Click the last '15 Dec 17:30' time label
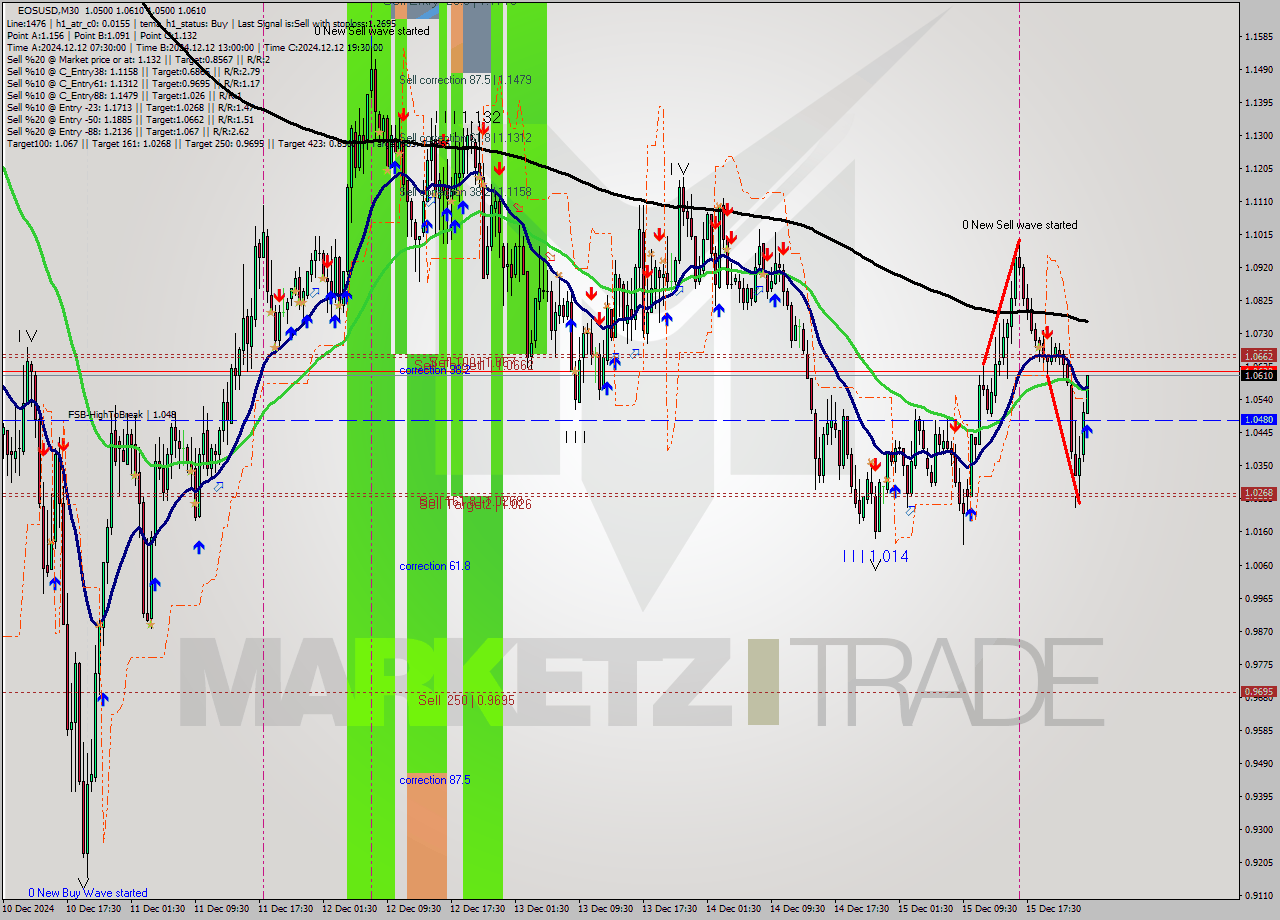 (x=1053, y=909)
